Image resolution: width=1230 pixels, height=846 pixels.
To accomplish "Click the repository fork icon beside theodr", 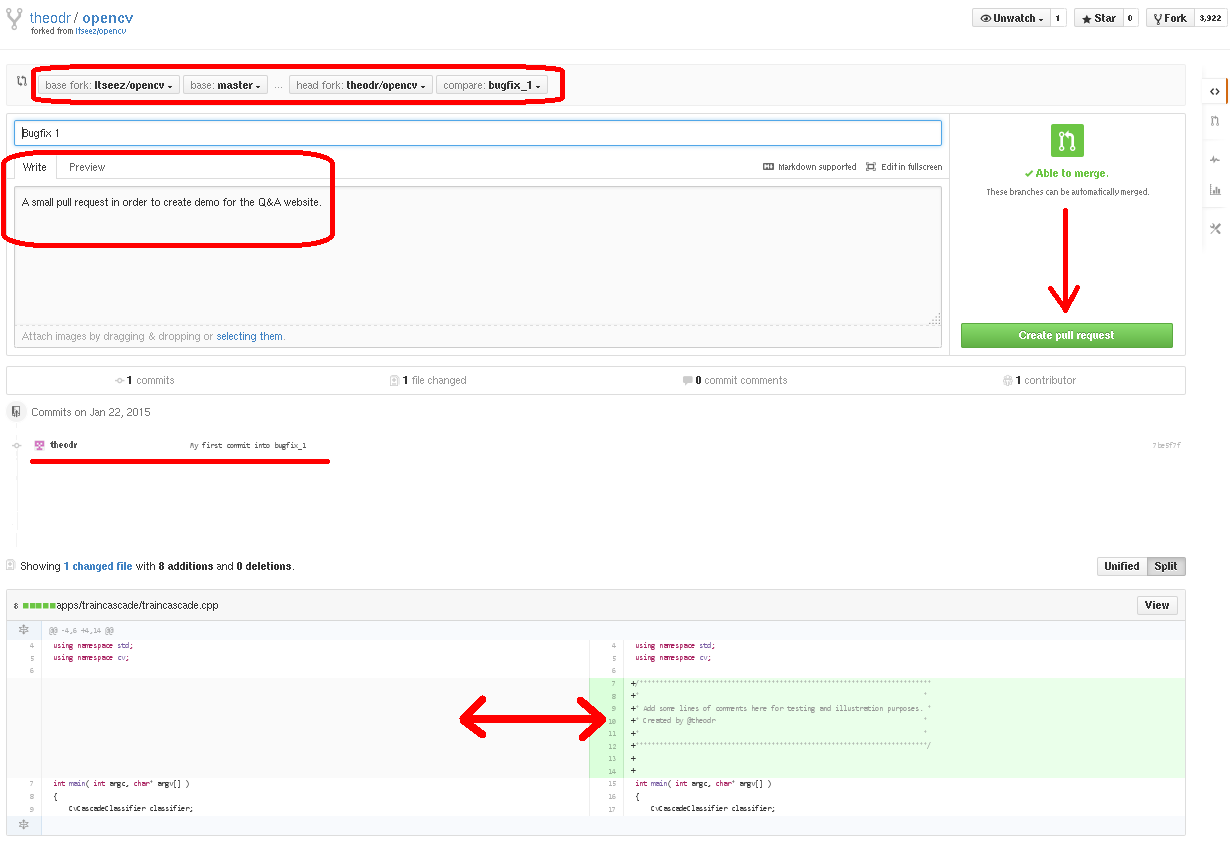I will 13,19.
